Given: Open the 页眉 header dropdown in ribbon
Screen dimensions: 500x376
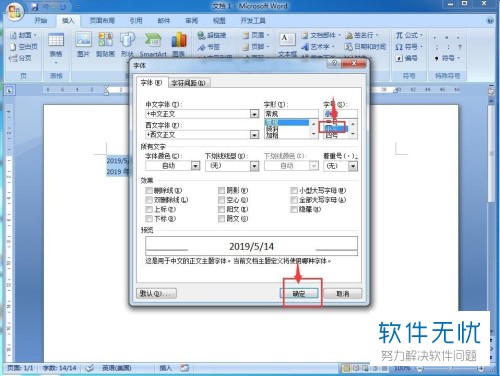Looking at the screenshot, I should [256, 35].
